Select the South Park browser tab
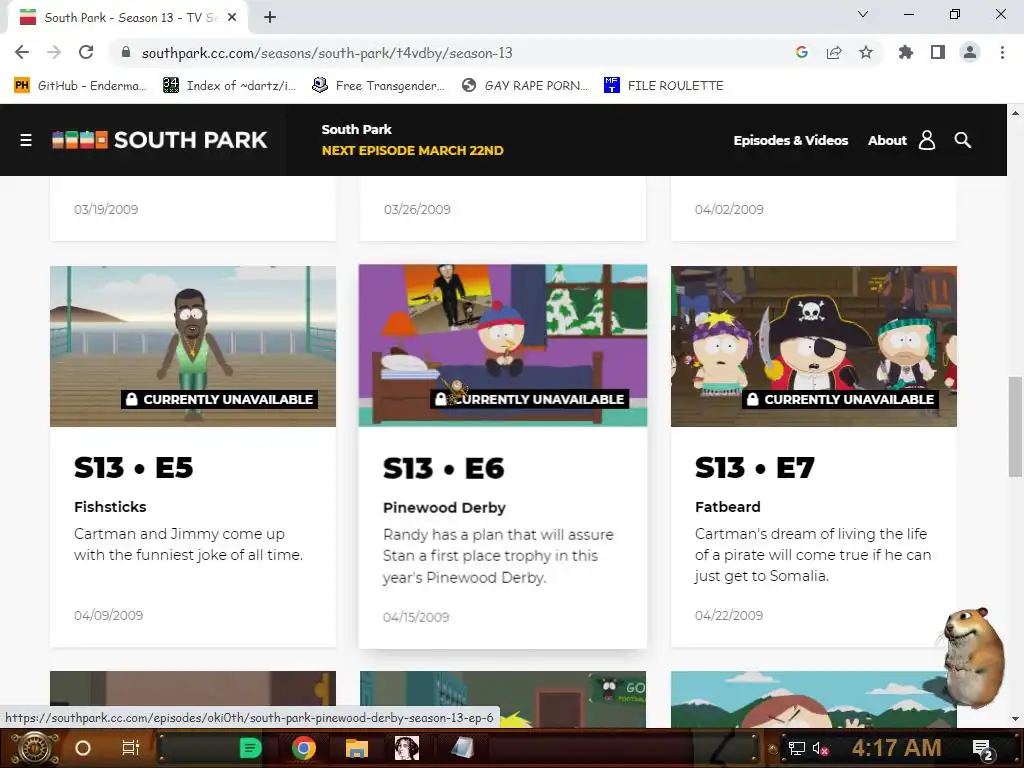This screenshot has height=768, width=1024. click(127, 18)
